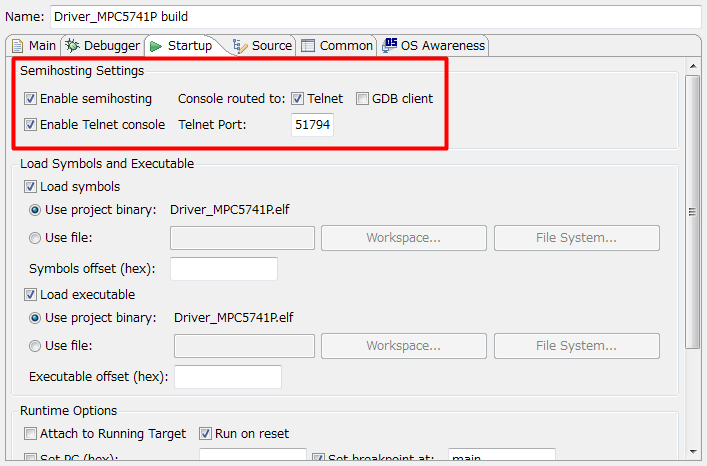The image size is (707, 466).
Task: Open the Debugger tab
Action: click(x=103, y=46)
